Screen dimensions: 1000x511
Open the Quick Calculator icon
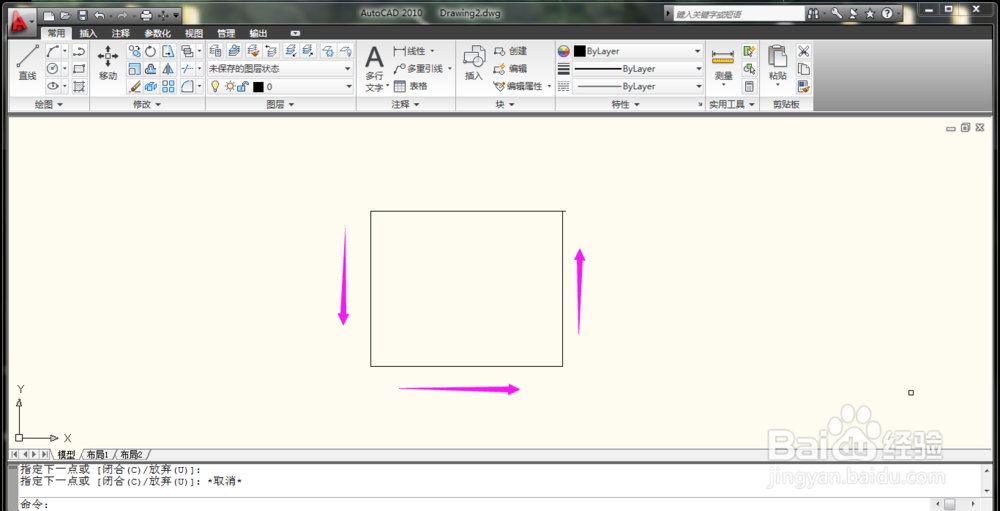point(749,87)
